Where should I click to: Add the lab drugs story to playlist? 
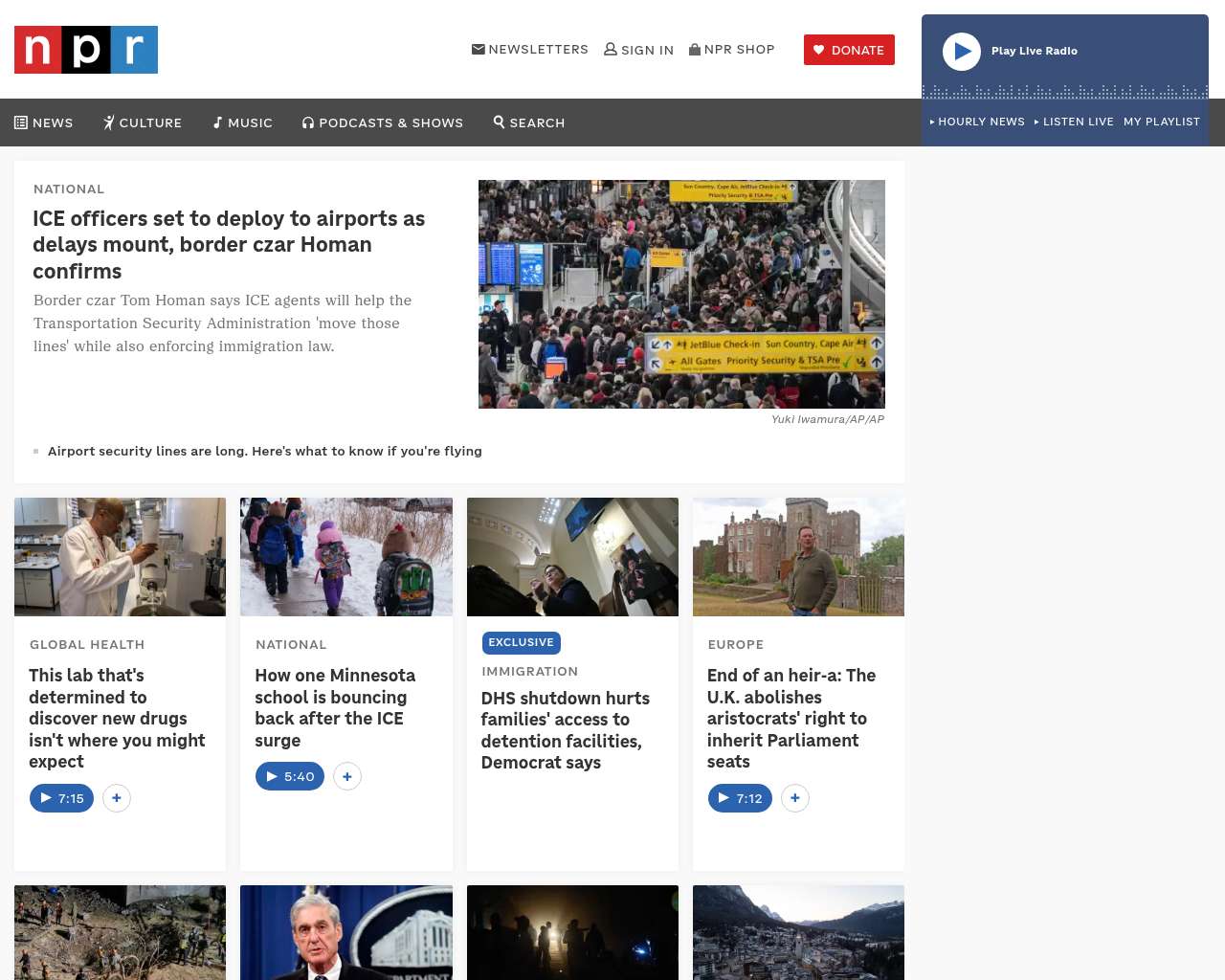[x=117, y=798]
